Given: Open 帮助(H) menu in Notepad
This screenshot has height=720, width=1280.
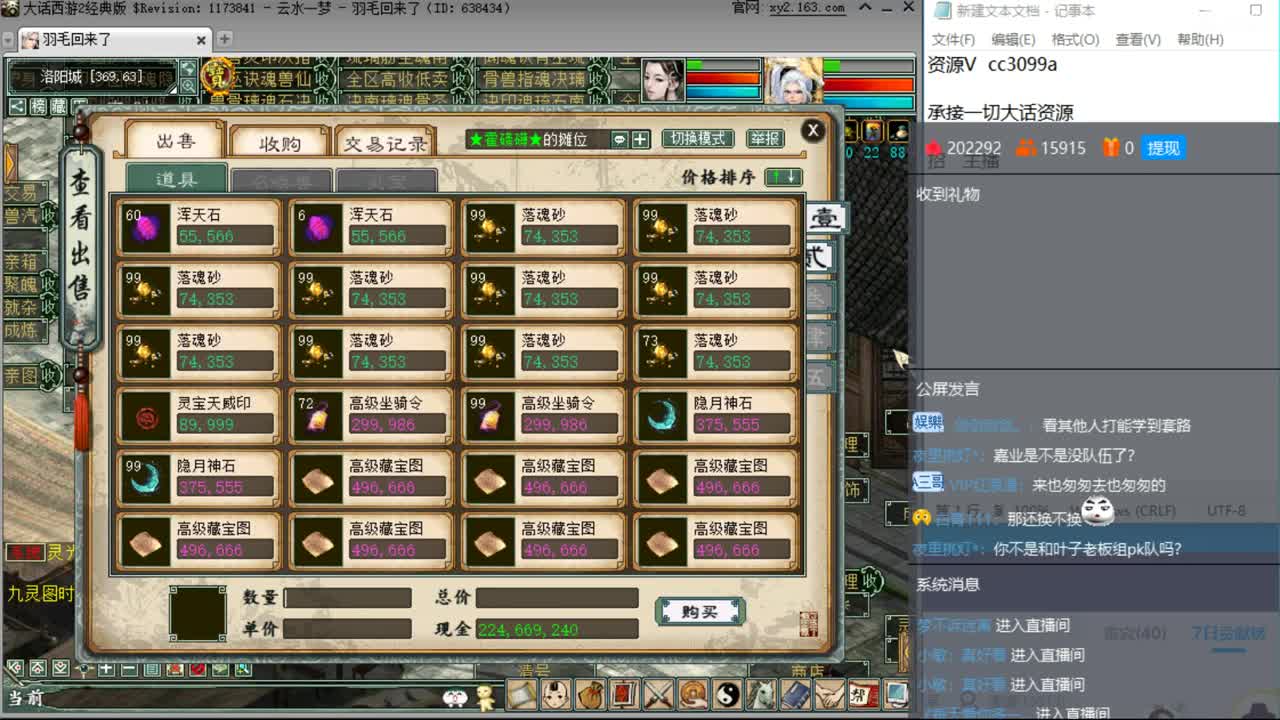Looking at the screenshot, I should pyautogui.click(x=1200, y=39).
